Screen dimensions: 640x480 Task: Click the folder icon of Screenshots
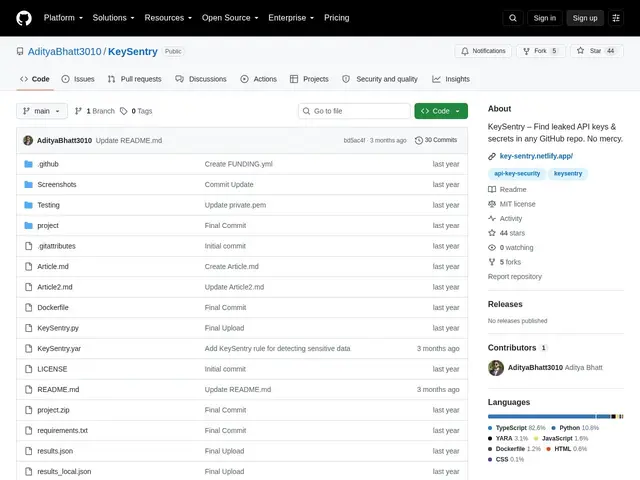click(x=28, y=184)
